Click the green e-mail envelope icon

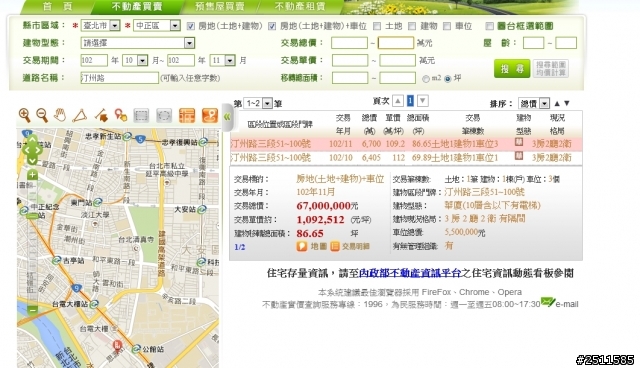(x=548, y=302)
